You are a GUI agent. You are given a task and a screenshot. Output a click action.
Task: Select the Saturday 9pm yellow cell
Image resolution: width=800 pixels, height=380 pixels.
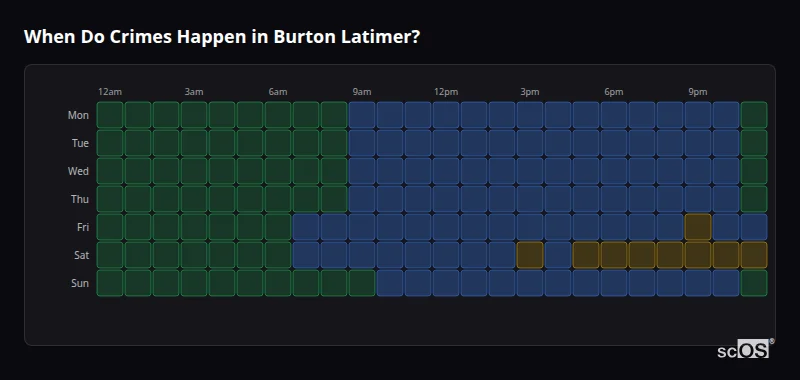click(698, 255)
